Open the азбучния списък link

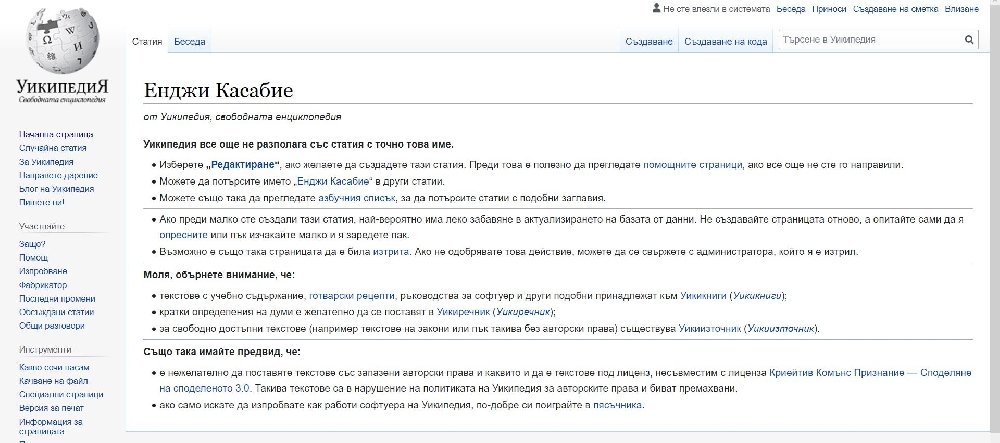point(357,198)
